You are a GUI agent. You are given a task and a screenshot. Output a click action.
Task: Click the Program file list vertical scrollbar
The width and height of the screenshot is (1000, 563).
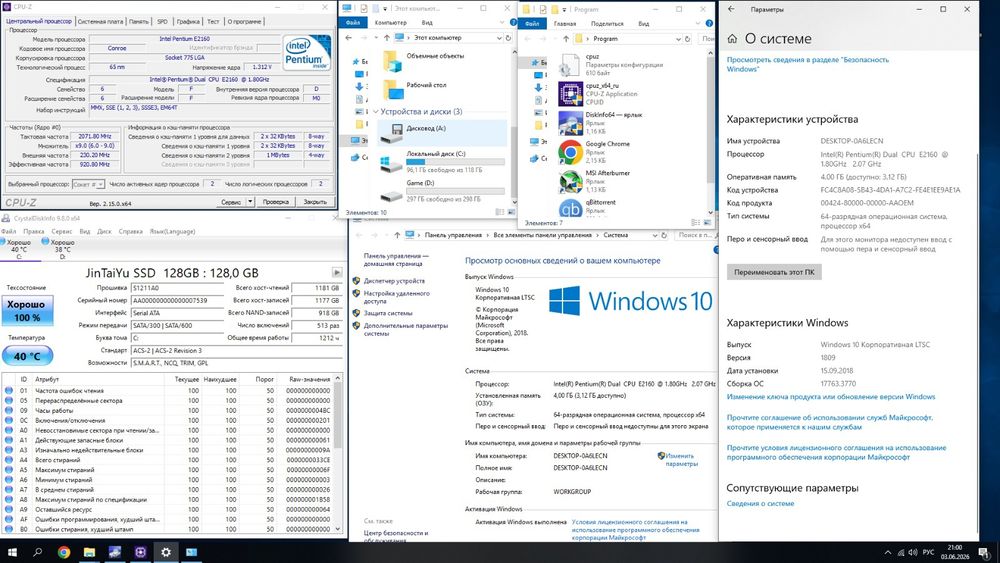pyautogui.click(x=710, y=133)
